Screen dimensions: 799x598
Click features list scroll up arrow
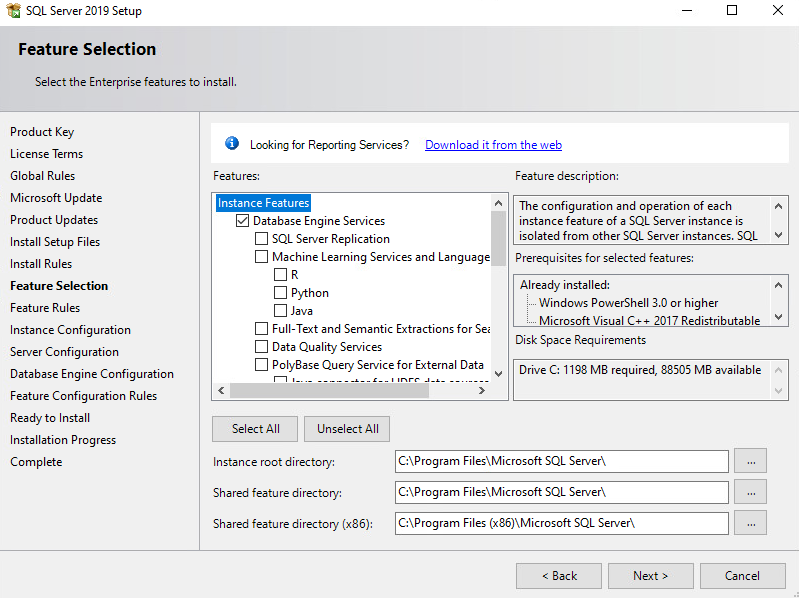498,203
